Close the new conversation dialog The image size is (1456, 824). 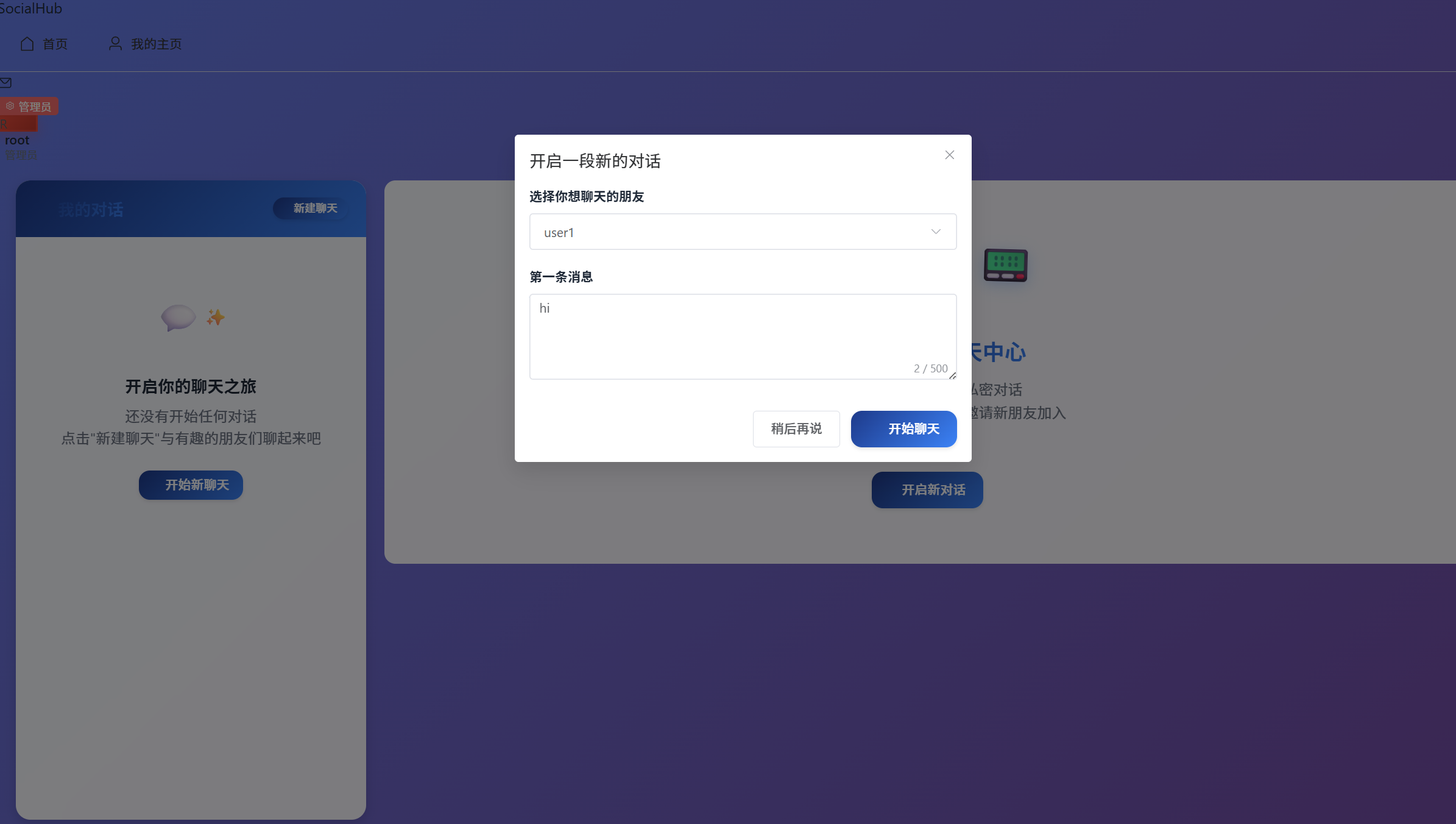[949, 155]
